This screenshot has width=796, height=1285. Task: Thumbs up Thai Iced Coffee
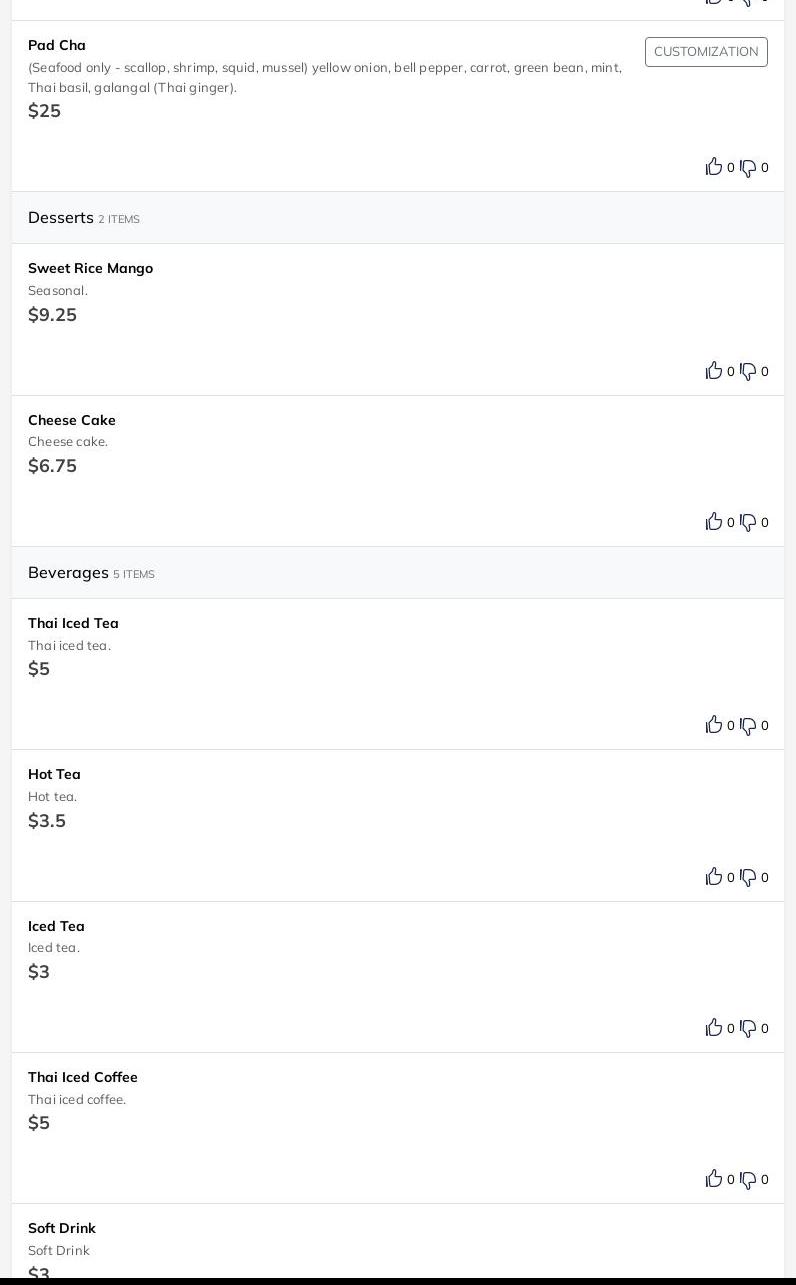[714, 1179]
